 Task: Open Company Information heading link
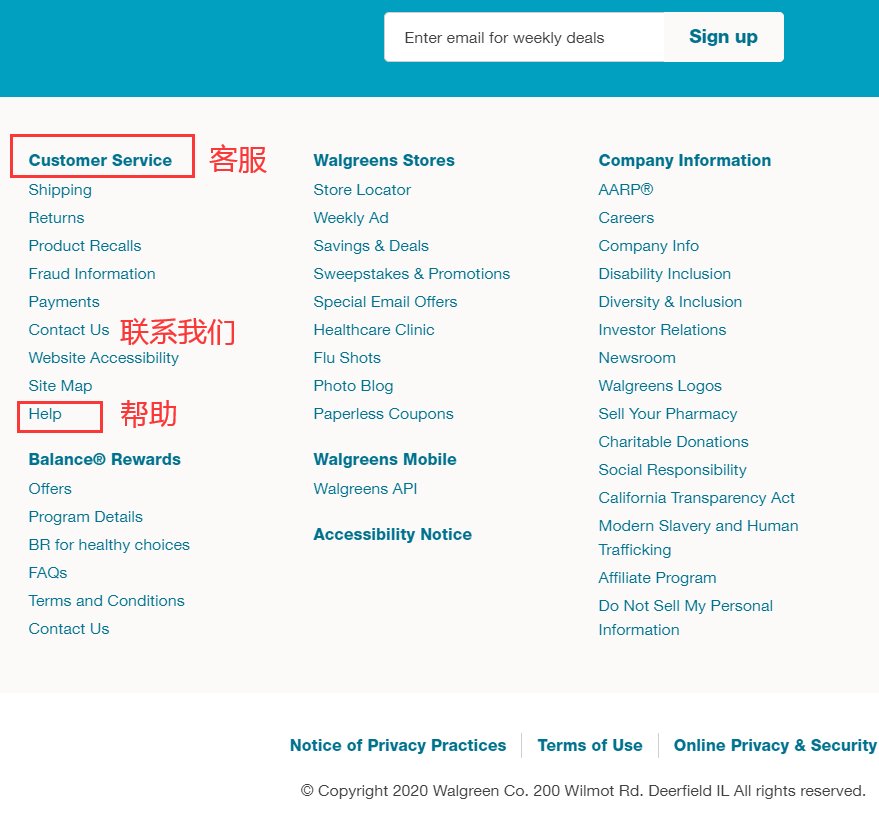(685, 160)
